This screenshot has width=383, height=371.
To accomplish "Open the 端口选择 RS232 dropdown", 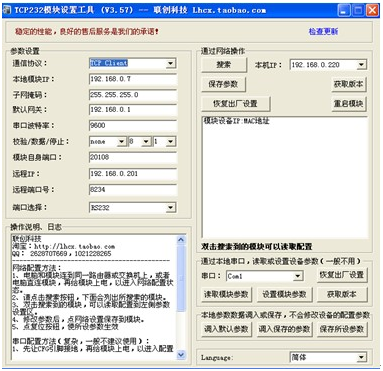I will point(170,208).
